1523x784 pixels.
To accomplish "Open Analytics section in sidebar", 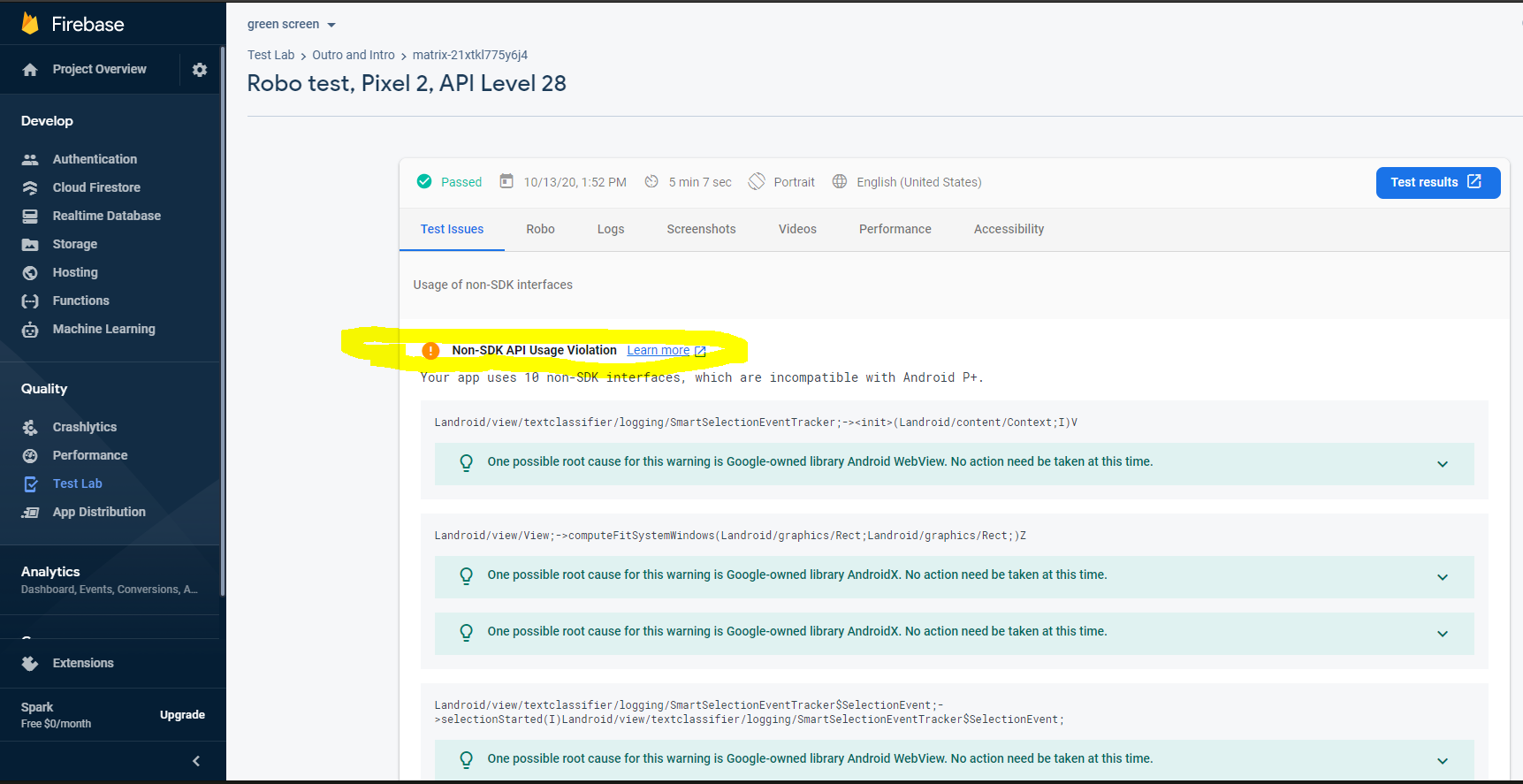I will pyautogui.click(x=110, y=580).
